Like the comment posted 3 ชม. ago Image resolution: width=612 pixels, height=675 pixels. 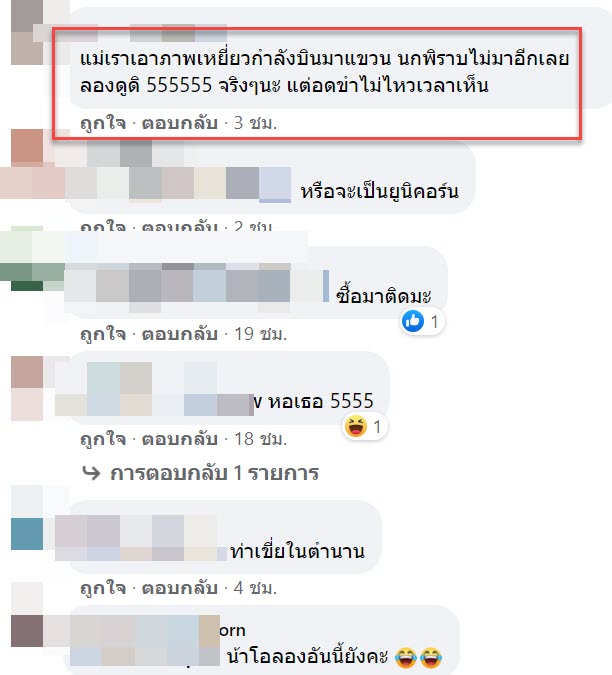(103, 124)
